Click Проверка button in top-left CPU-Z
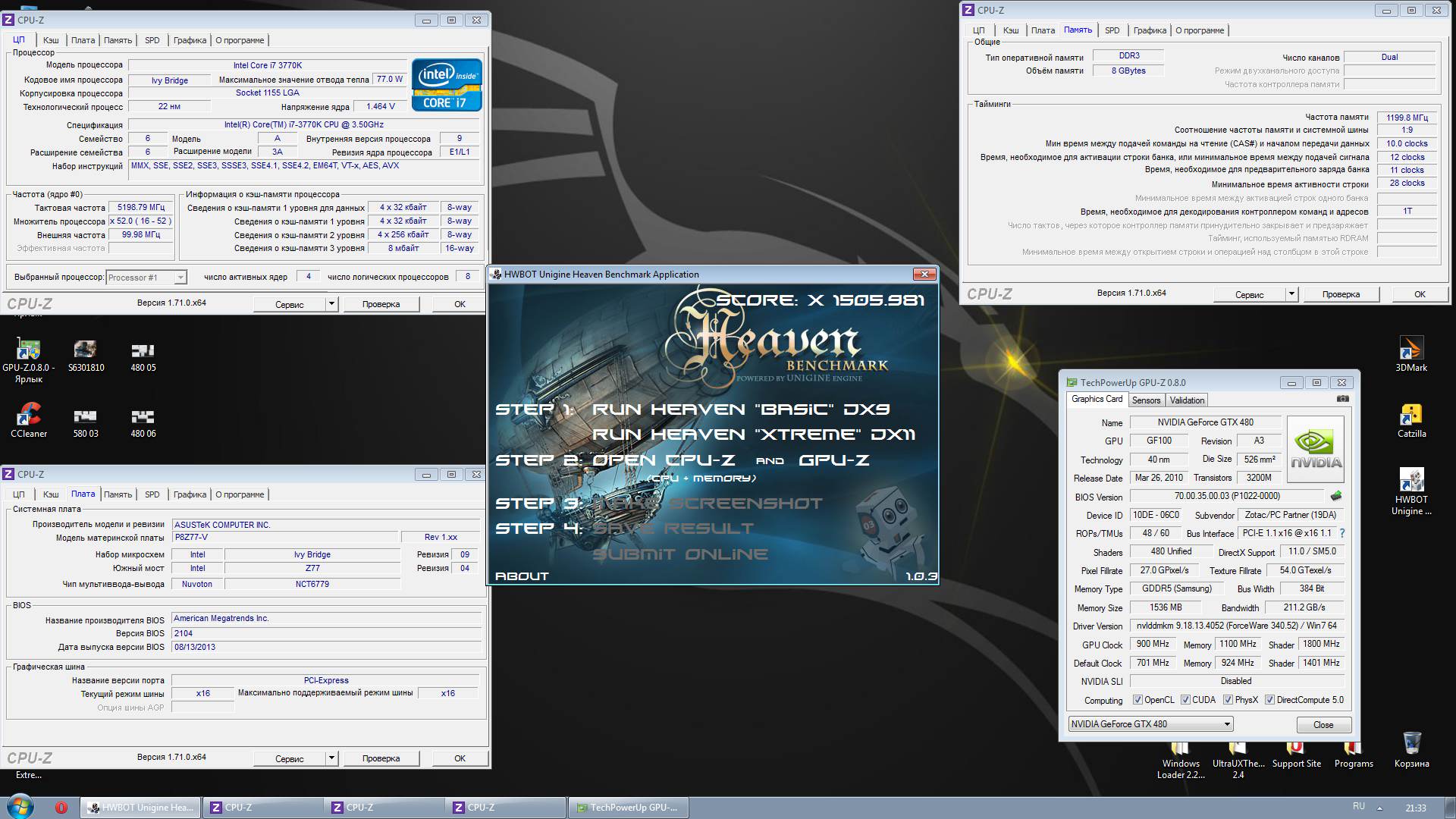Image resolution: width=1456 pixels, height=819 pixels. click(x=381, y=304)
